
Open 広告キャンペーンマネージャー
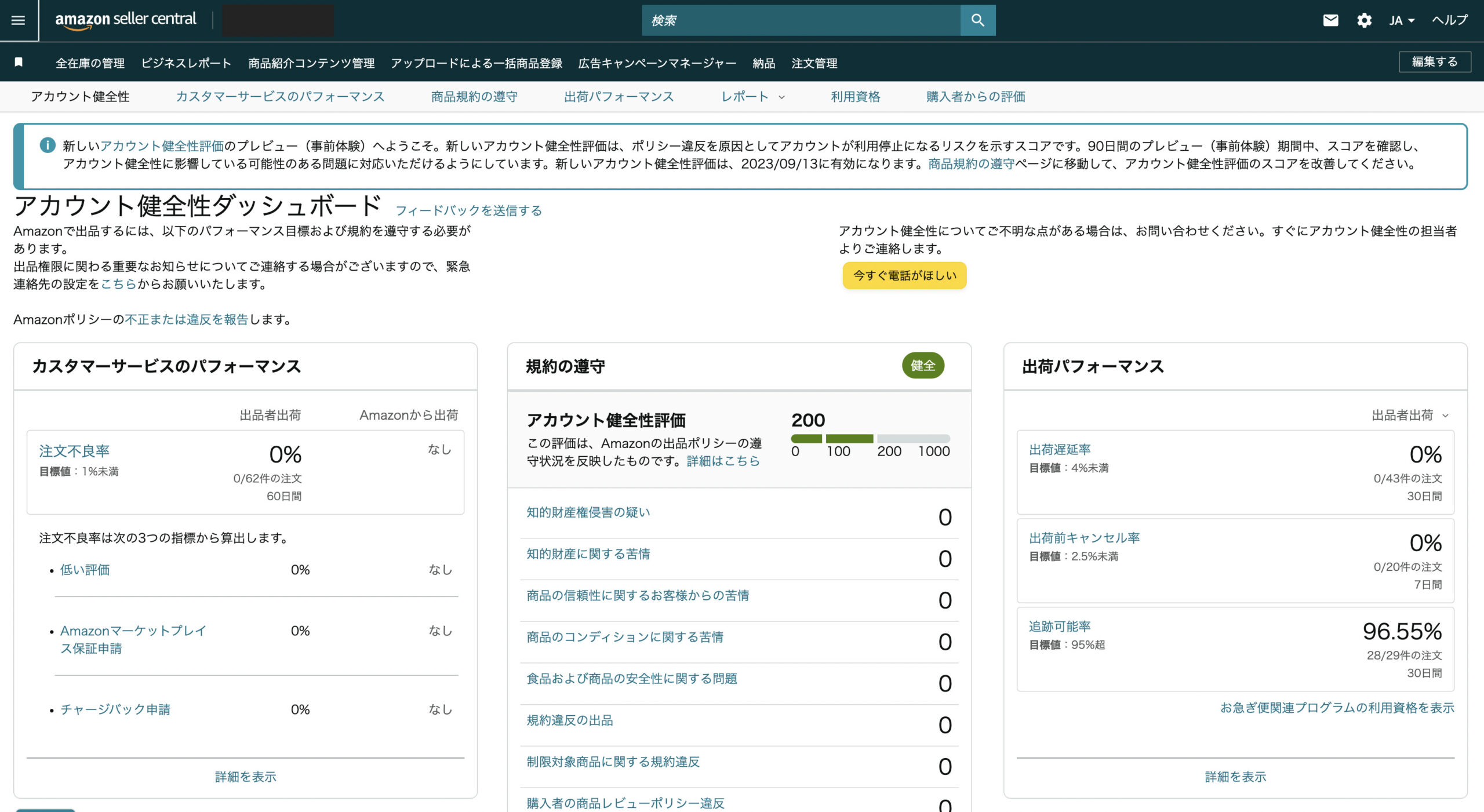coord(657,63)
